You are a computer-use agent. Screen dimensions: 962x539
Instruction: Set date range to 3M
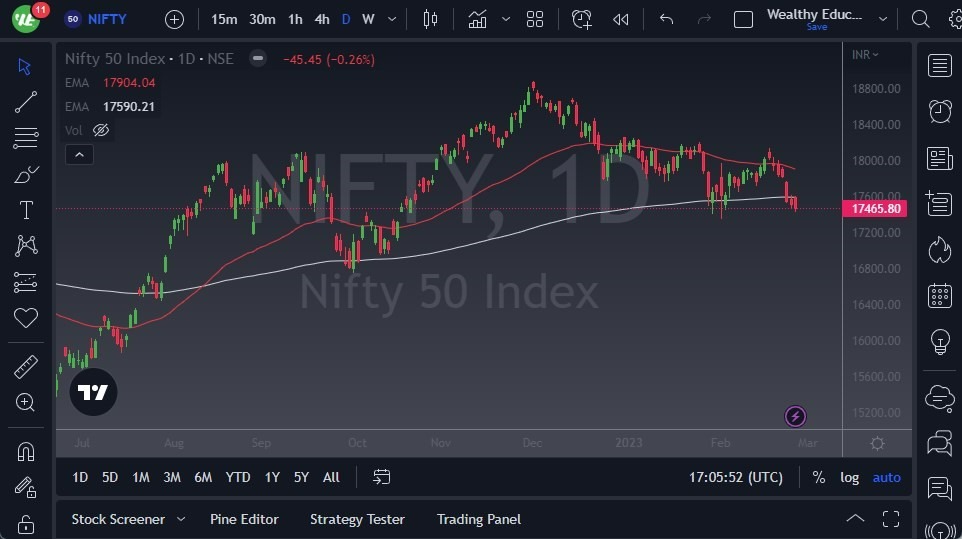(172, 477)
